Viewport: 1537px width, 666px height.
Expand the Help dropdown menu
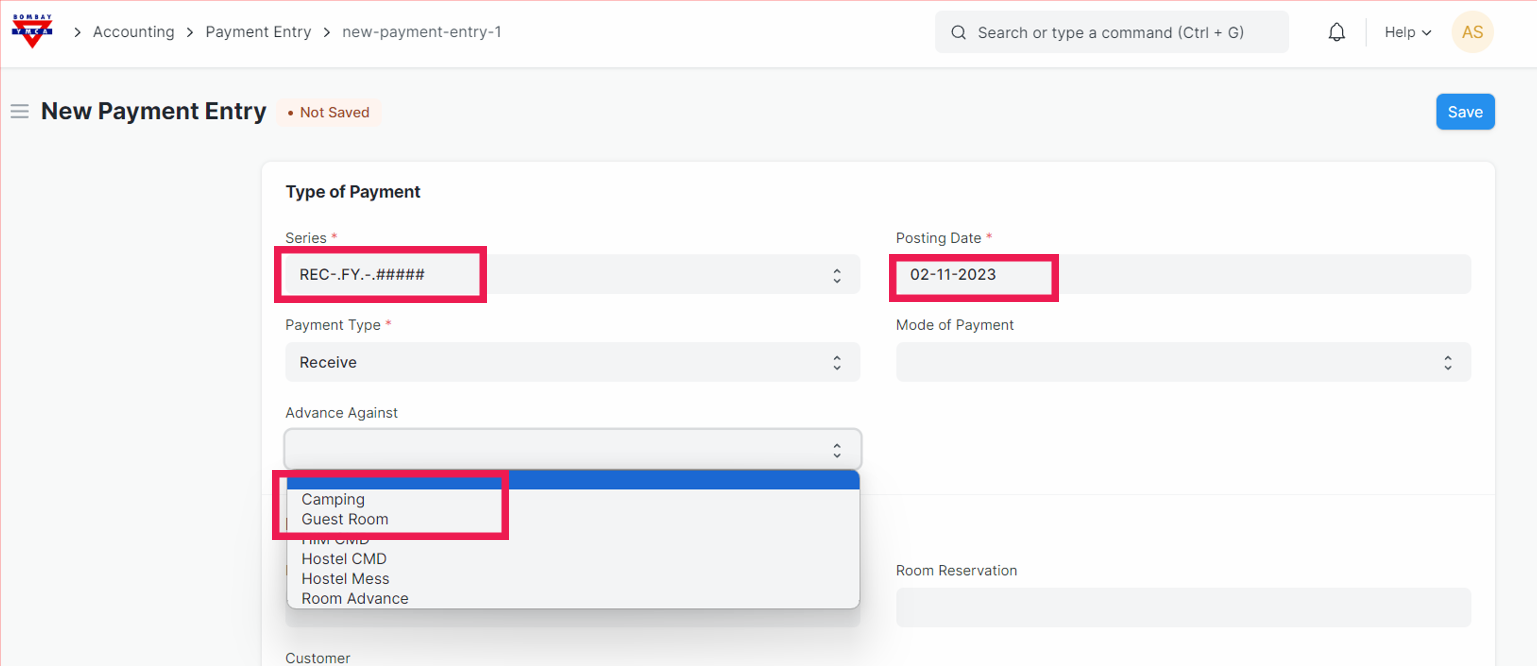point(1407,32)
